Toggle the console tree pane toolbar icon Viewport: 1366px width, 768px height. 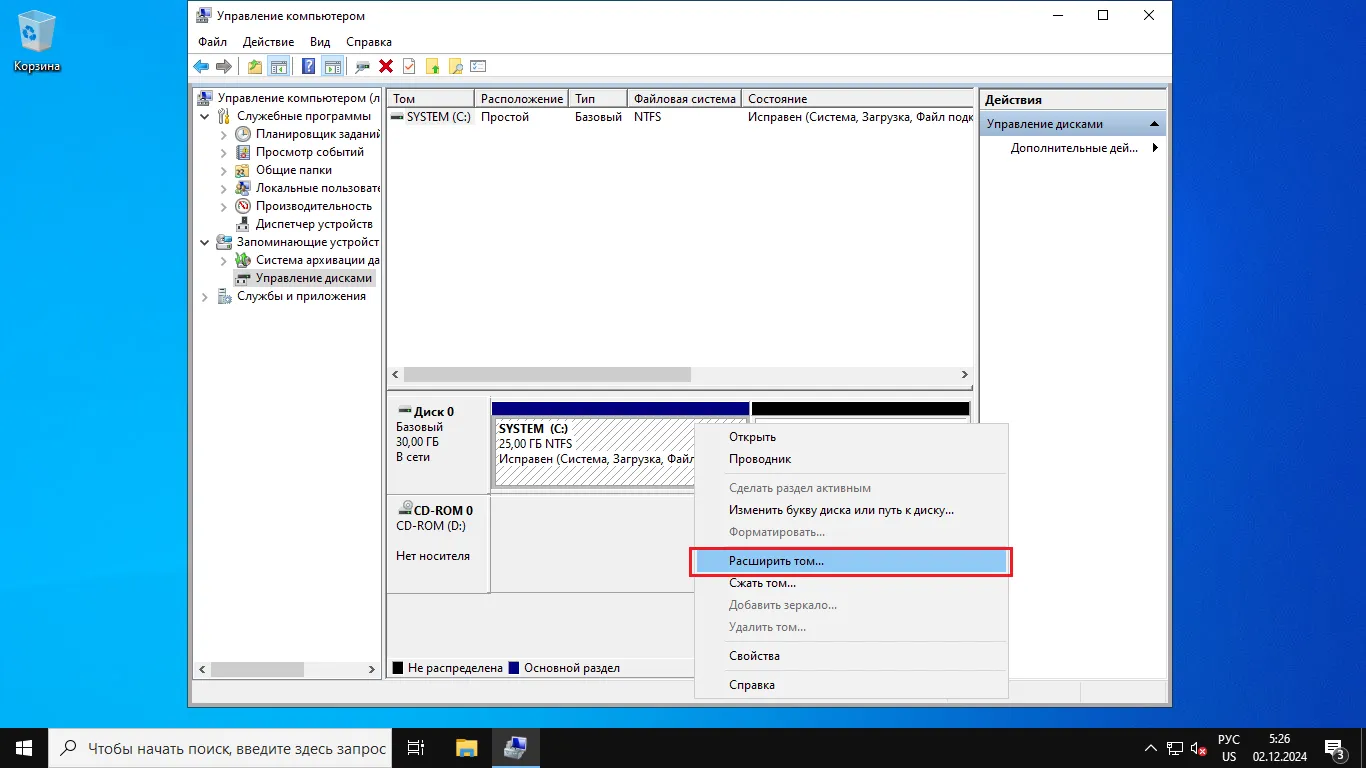[279, 67]
